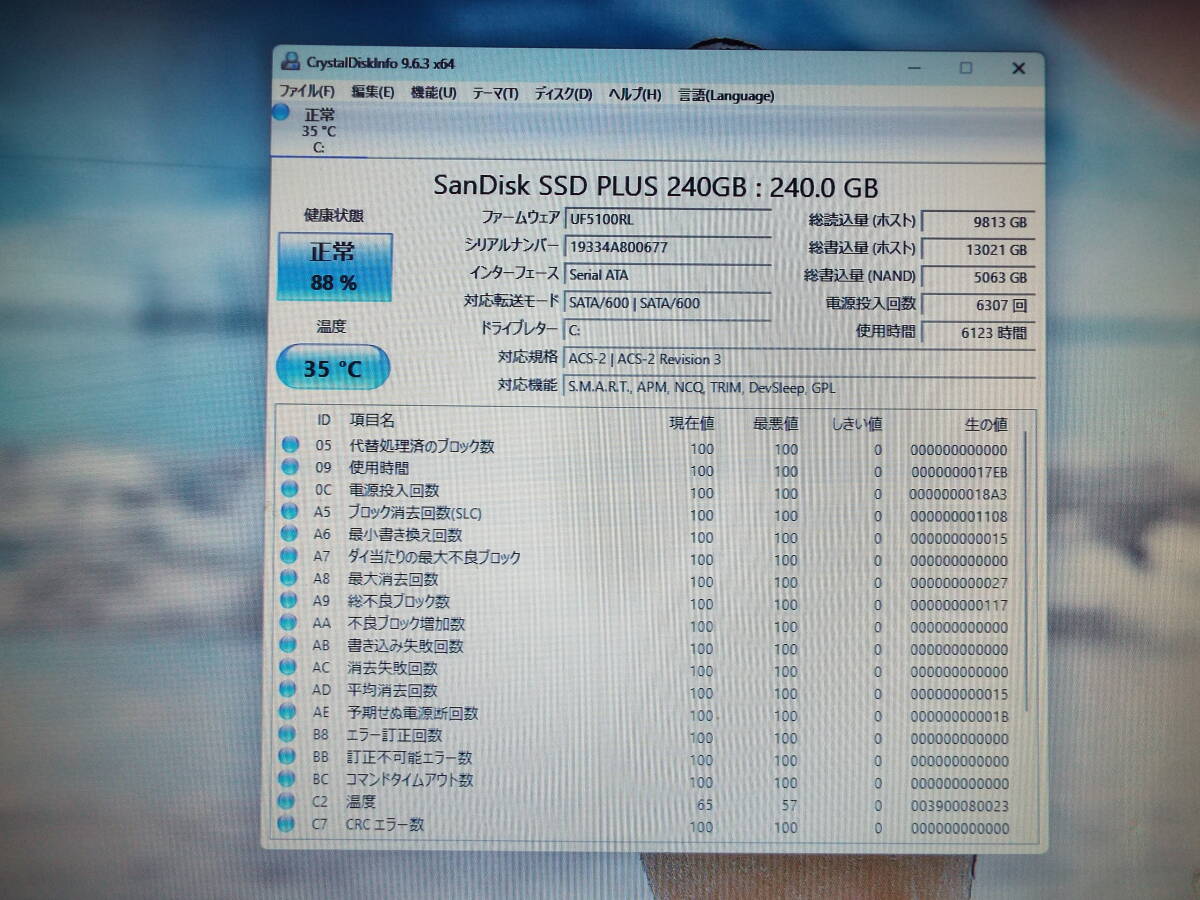Viewport: 1200px width, 900px height.
Task: Click the power-on hours value 6123 時間
Action: click(x=977, y=333)
